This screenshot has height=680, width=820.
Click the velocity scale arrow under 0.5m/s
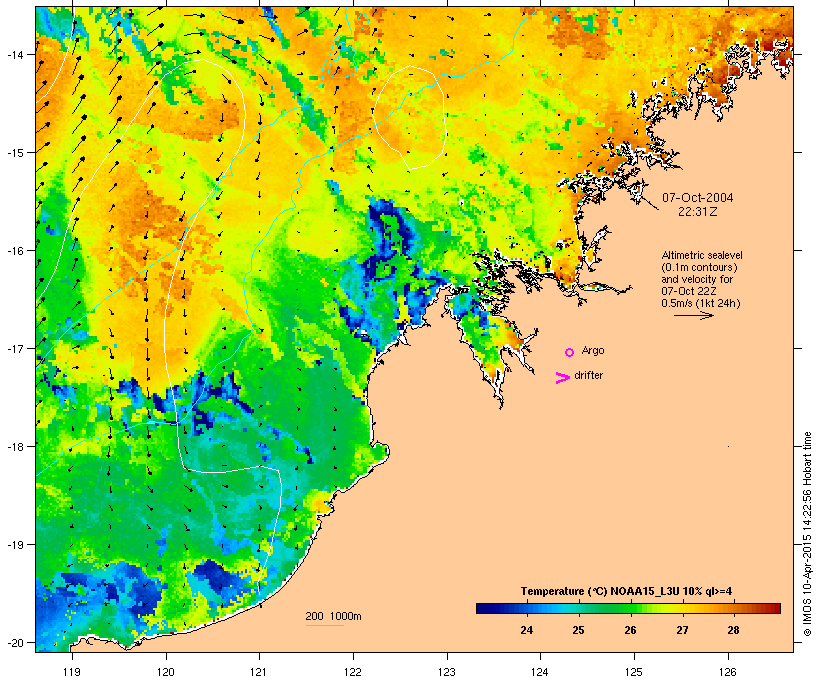click(693, 315)
